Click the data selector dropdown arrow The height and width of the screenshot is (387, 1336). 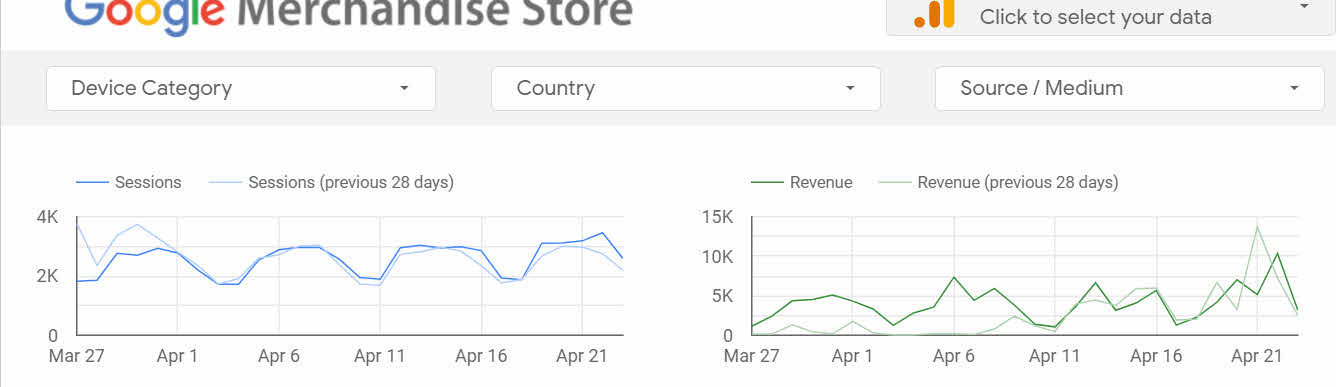click(1303, 6)
